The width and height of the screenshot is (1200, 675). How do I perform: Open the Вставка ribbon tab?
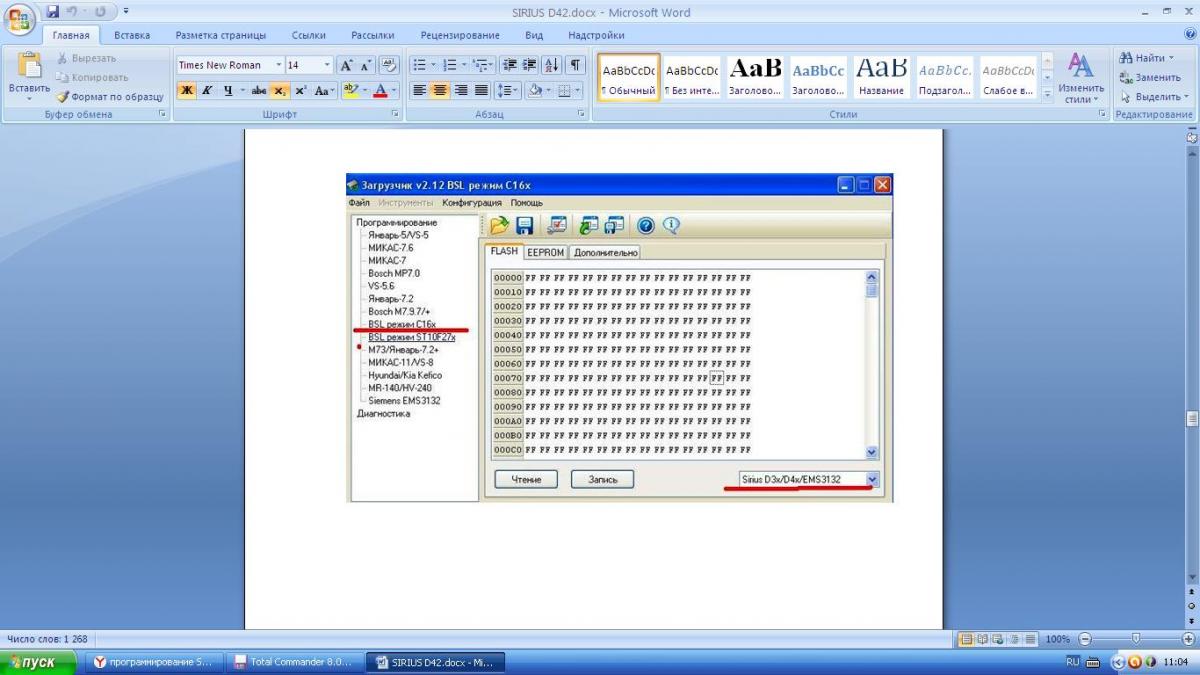pos(132,35)
